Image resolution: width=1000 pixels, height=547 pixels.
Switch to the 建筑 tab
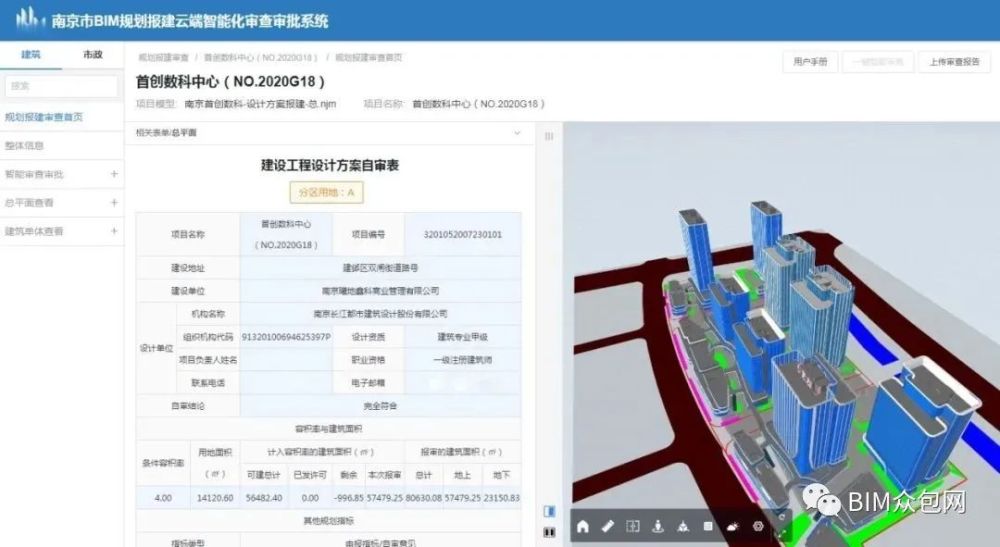pos(31,55)
